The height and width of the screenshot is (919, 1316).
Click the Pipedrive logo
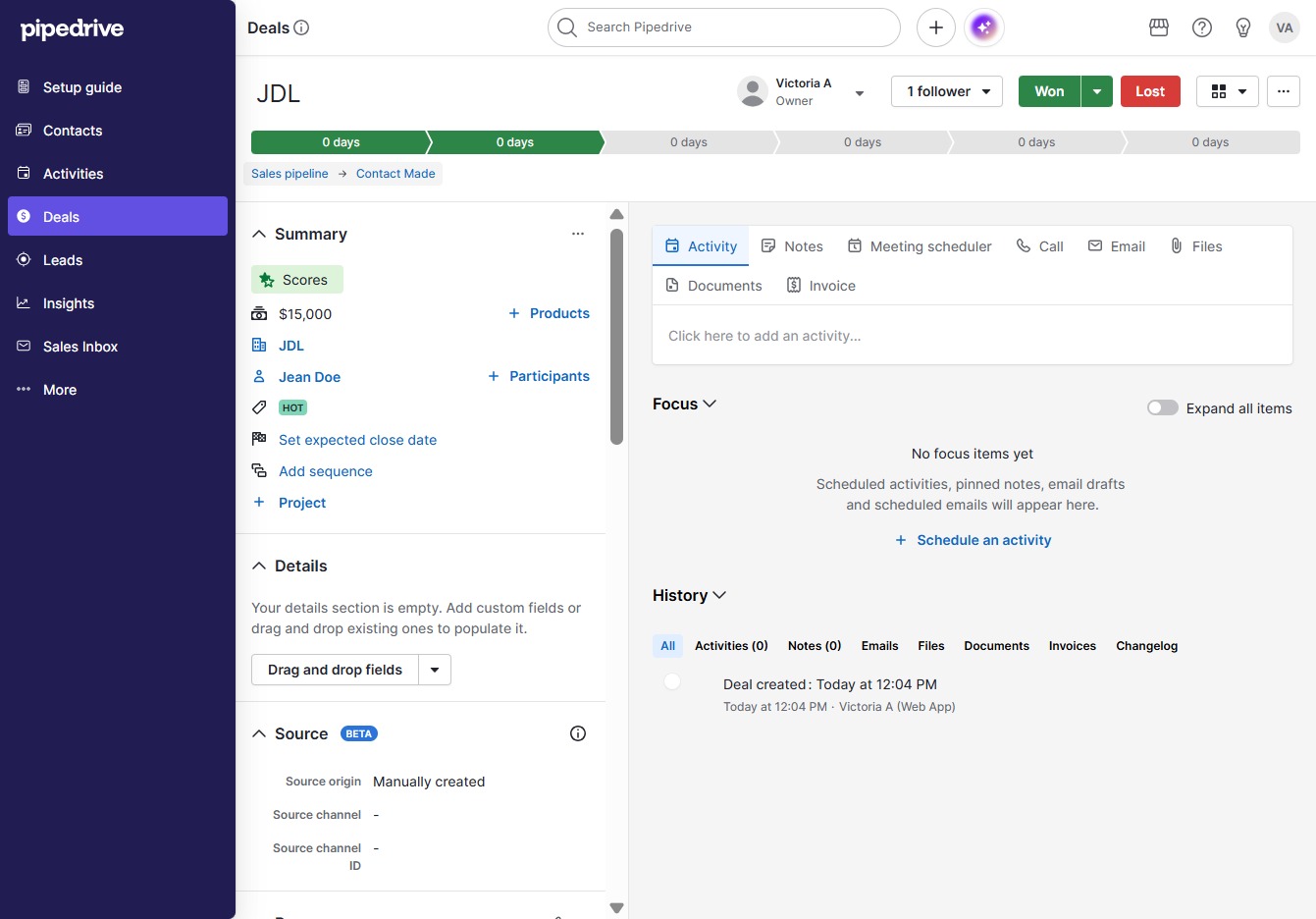73,28
